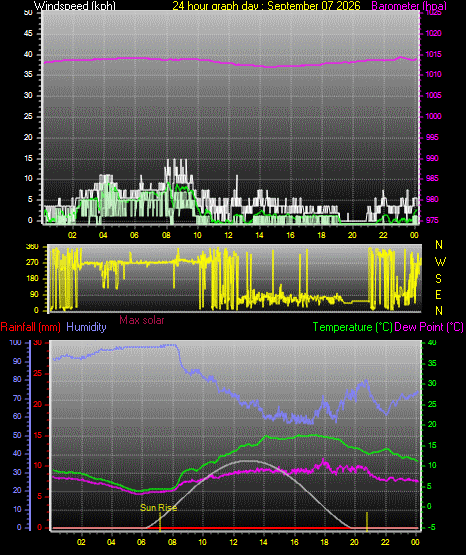The width and height of the screenshot is (466, 555).
Task: Click the S compass direction label
Action: [x=438, y=279]
